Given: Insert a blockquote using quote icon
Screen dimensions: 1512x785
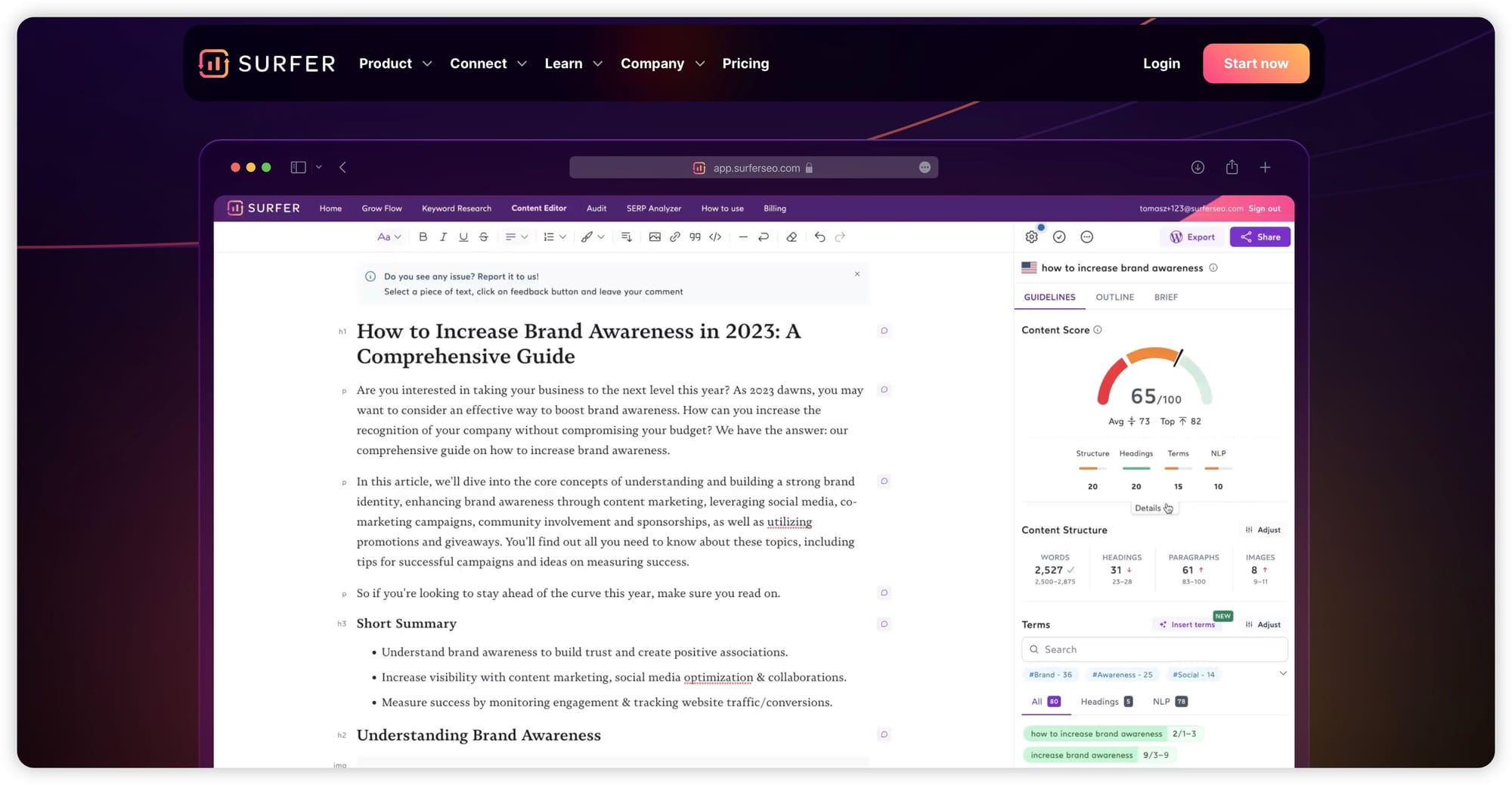Looking at the screenshot, I should 695,237.
